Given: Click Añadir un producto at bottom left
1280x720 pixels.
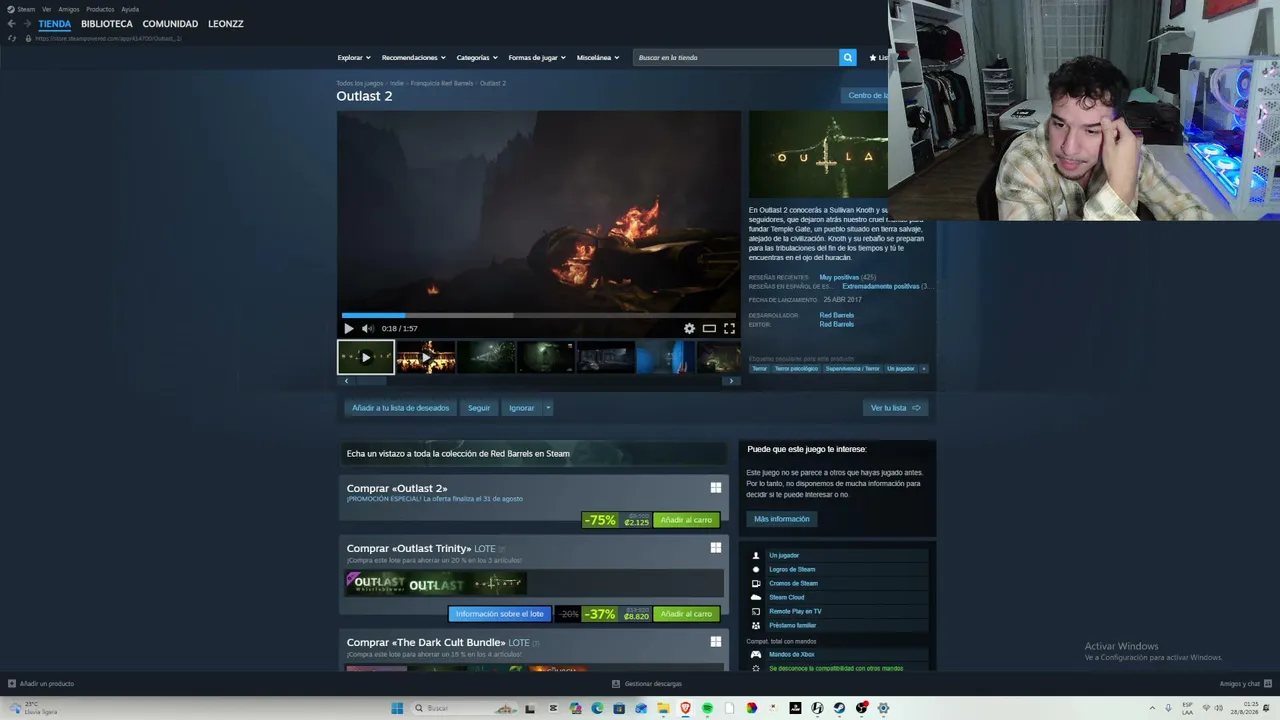Looking at the screenshot, I should click(x=41, y=684).
